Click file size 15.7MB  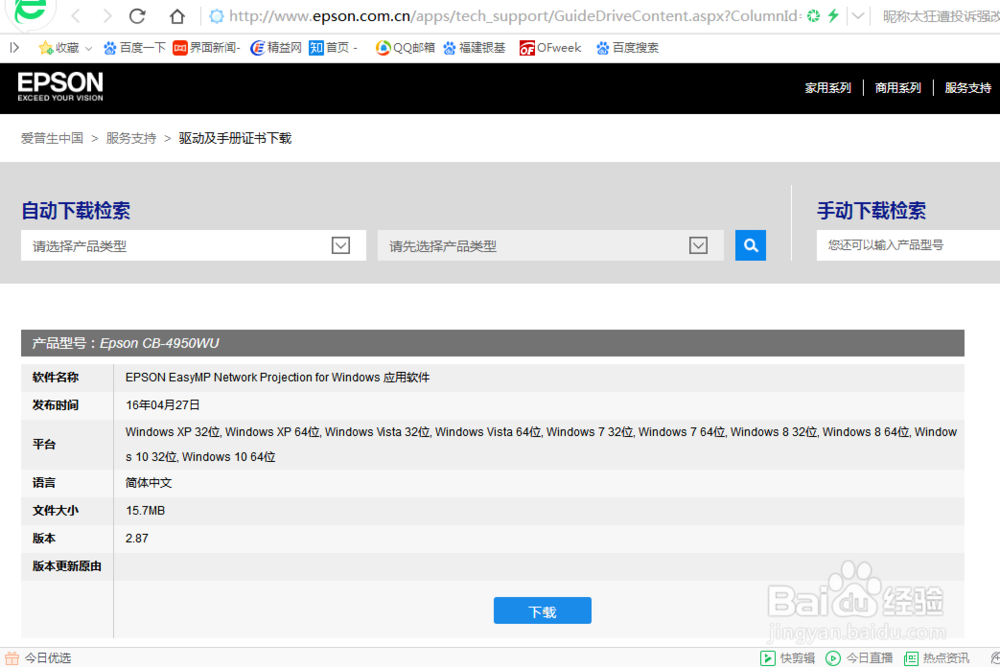[145, 511]
